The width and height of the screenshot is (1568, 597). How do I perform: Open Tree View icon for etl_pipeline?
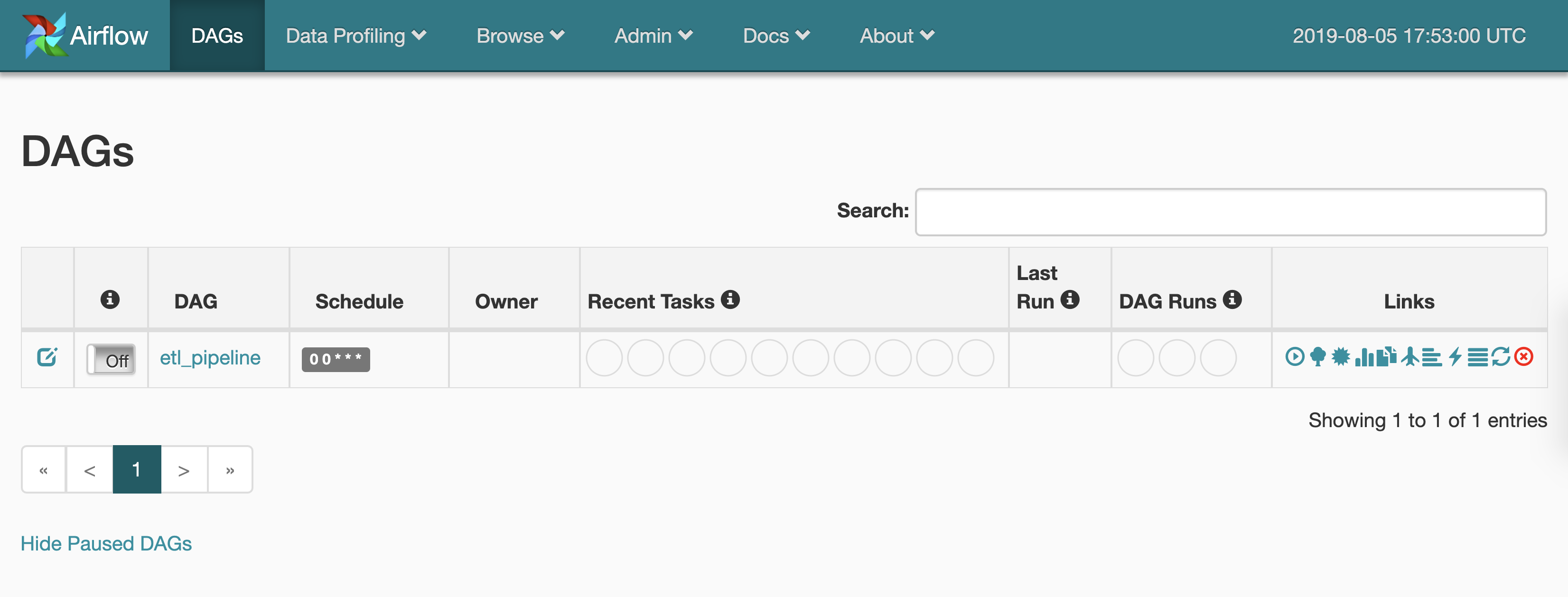[1318, 356]
